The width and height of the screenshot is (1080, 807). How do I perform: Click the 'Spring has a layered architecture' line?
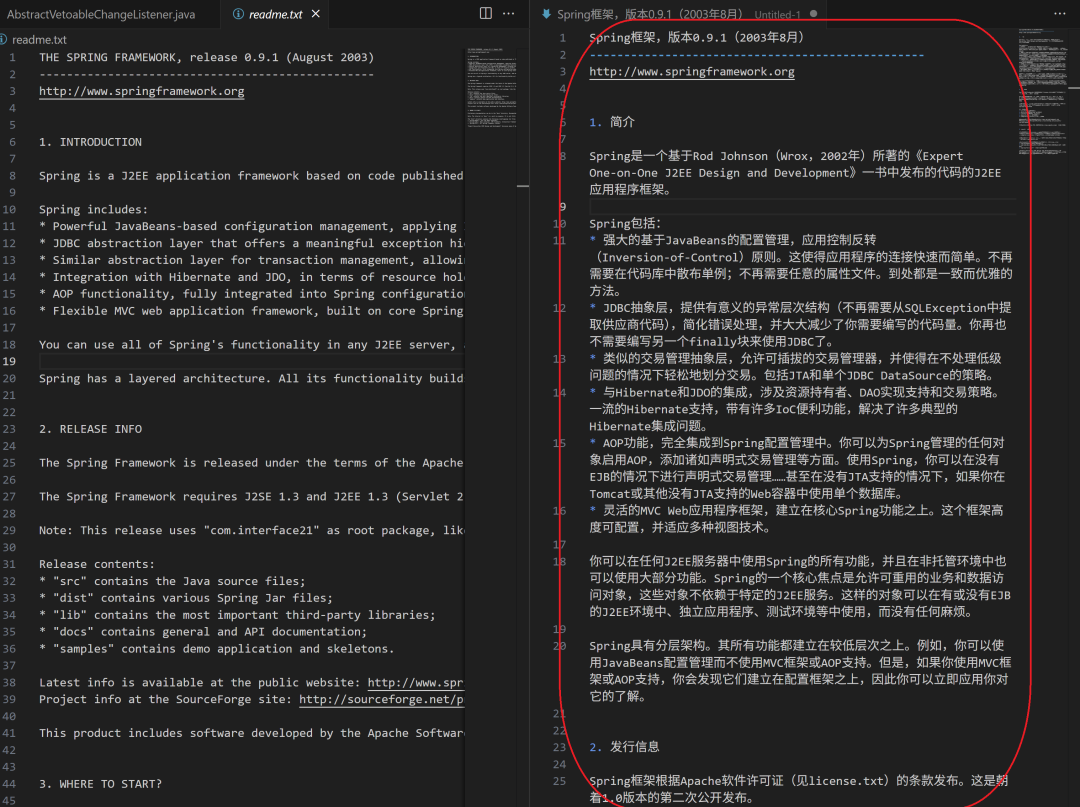[251, 378]
